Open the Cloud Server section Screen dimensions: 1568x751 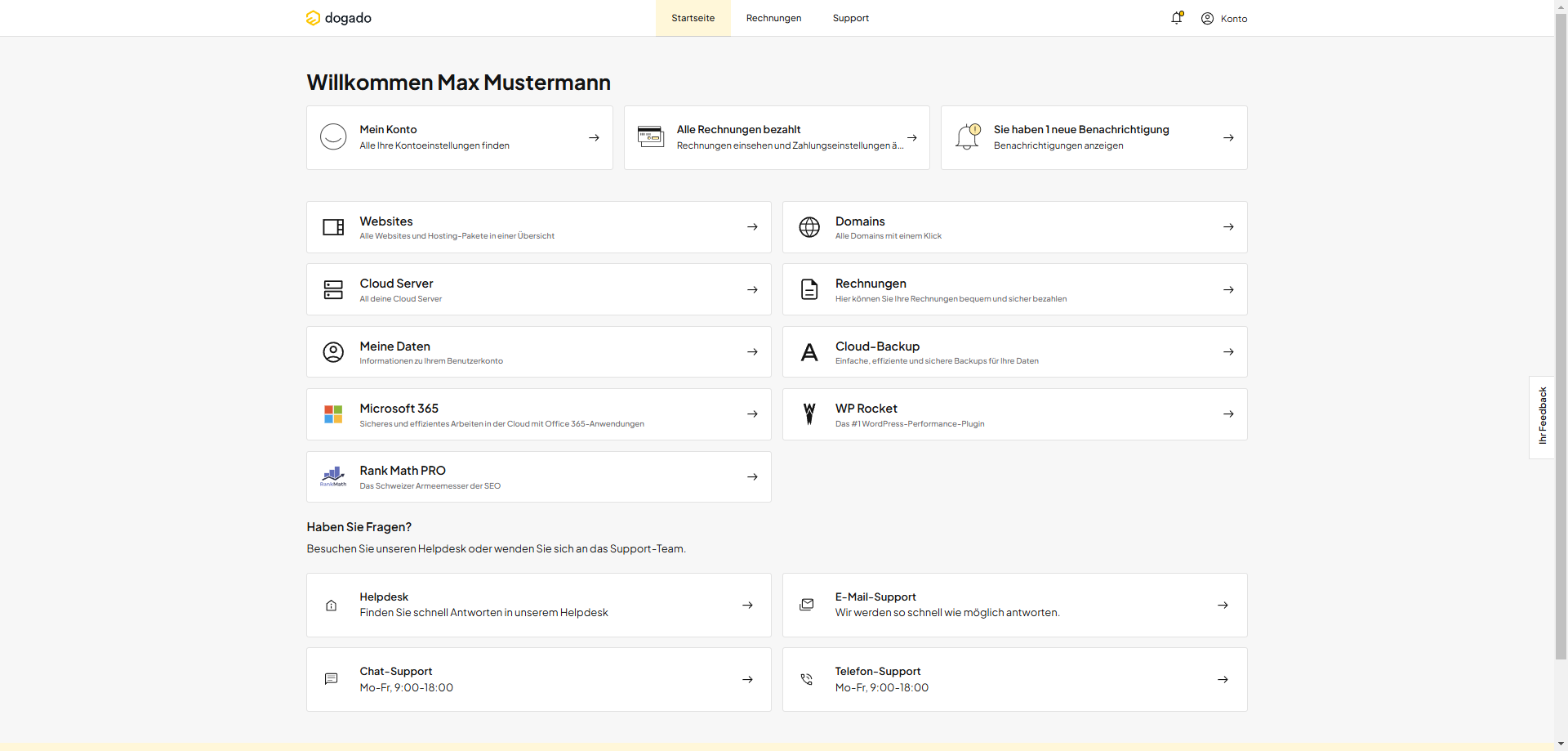pos(539,289)
